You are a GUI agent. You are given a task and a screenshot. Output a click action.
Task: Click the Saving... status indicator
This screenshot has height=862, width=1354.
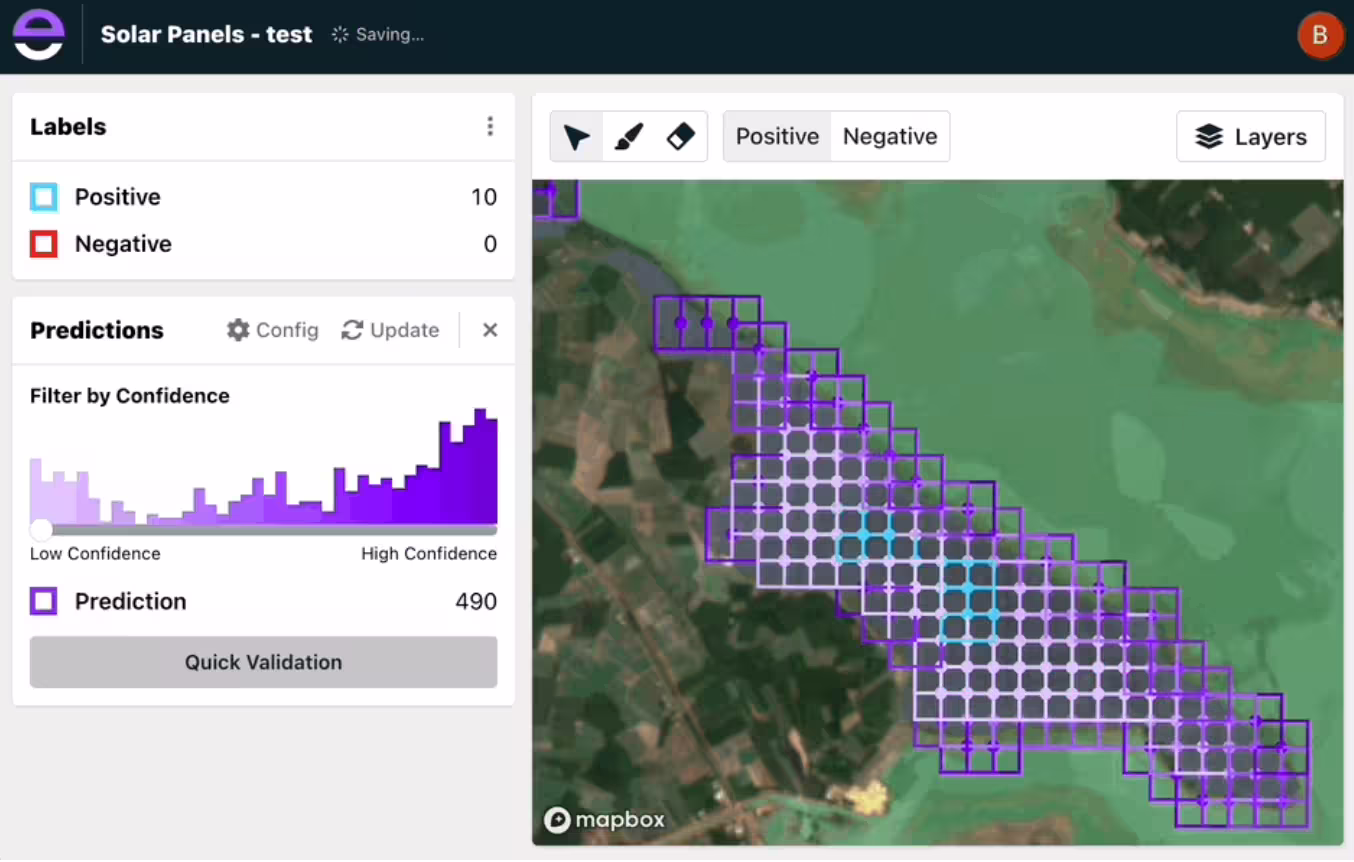click(x=378, y=34)
